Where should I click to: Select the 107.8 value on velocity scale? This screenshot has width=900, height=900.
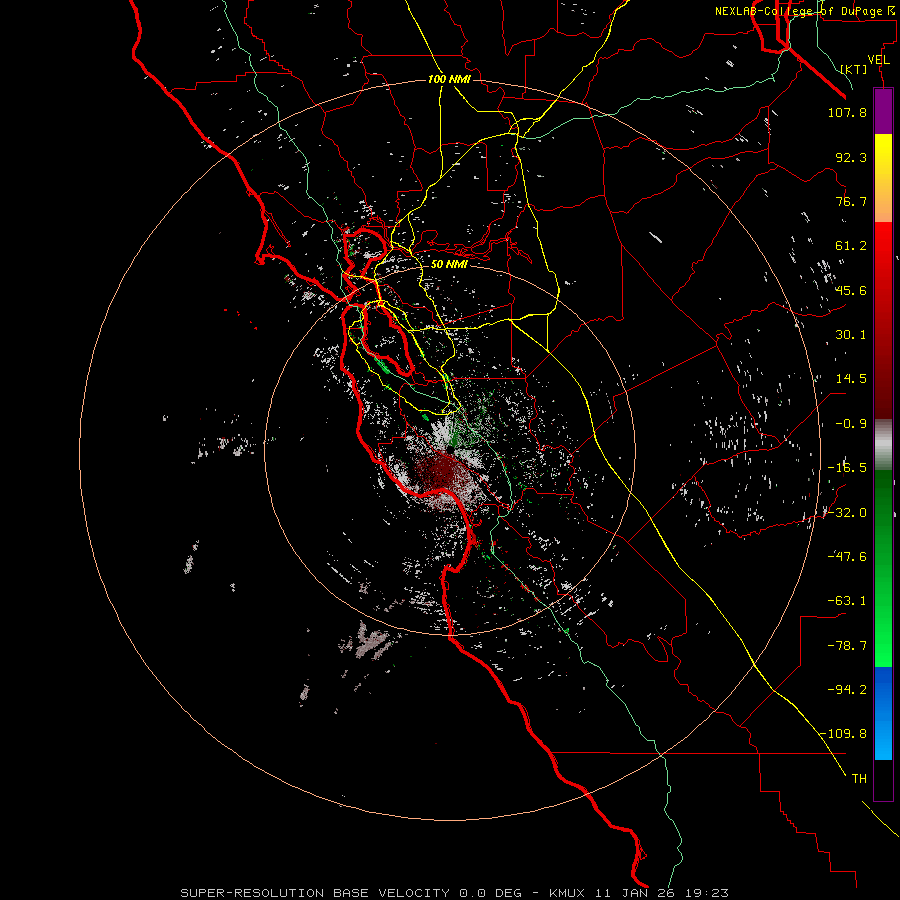[x=847, y=112]
